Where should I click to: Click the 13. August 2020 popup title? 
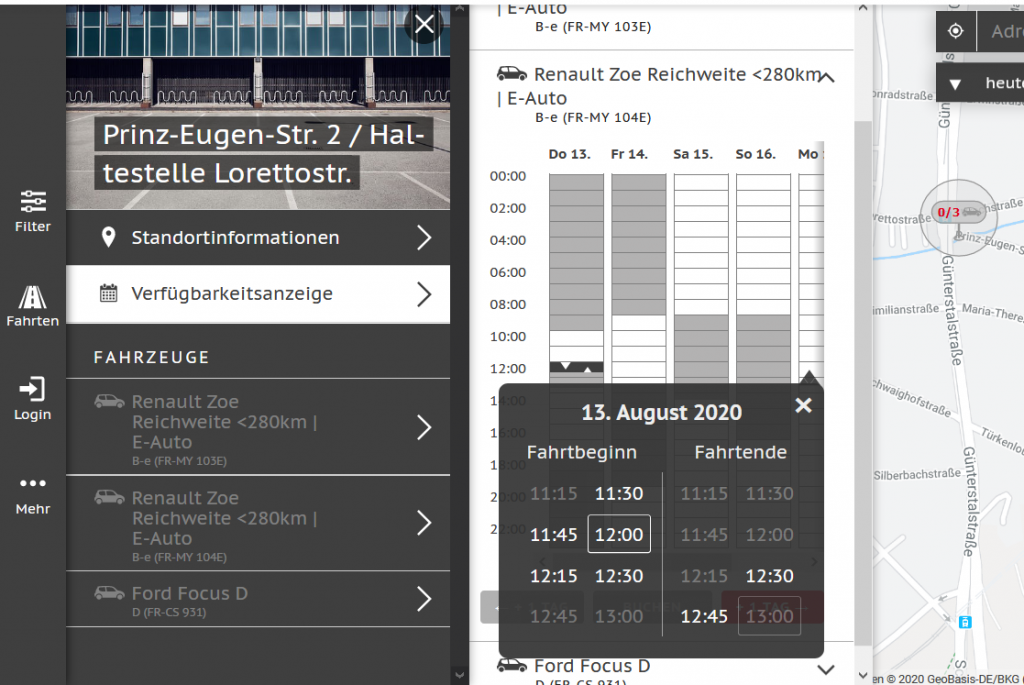[662, 413]
